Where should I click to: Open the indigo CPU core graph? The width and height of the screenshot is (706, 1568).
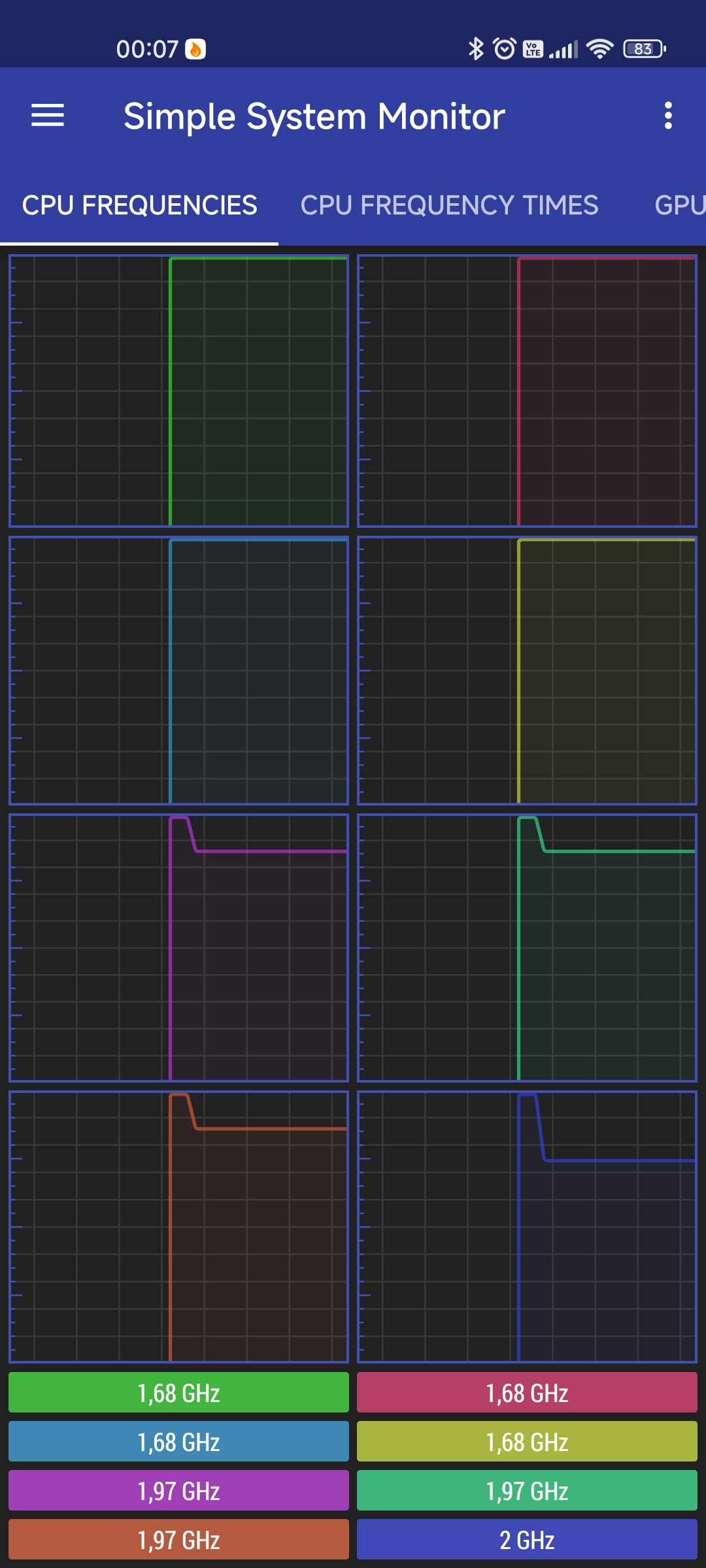(527, 1226)
